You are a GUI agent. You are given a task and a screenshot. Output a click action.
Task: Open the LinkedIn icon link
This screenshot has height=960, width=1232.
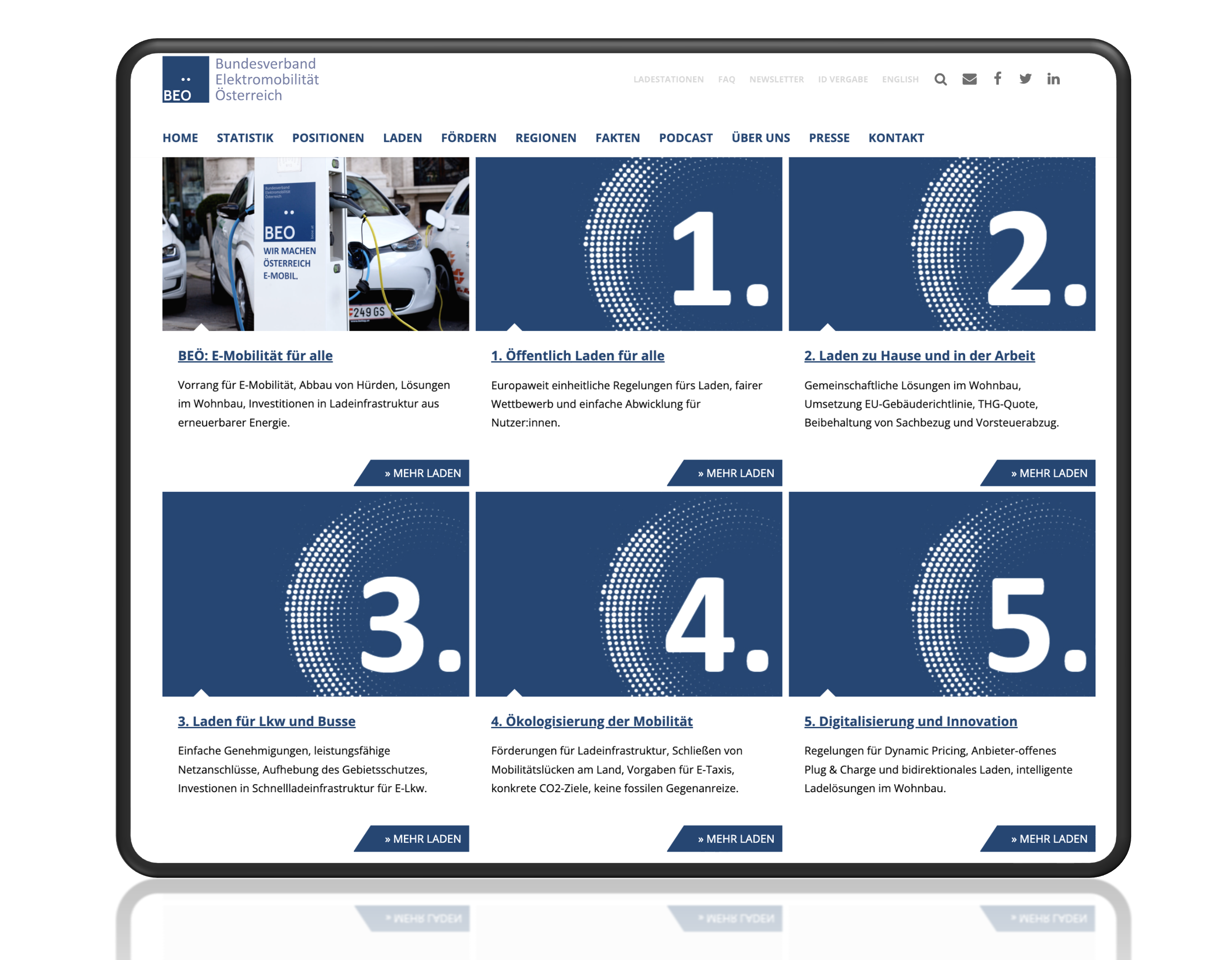click(1052, 79)
